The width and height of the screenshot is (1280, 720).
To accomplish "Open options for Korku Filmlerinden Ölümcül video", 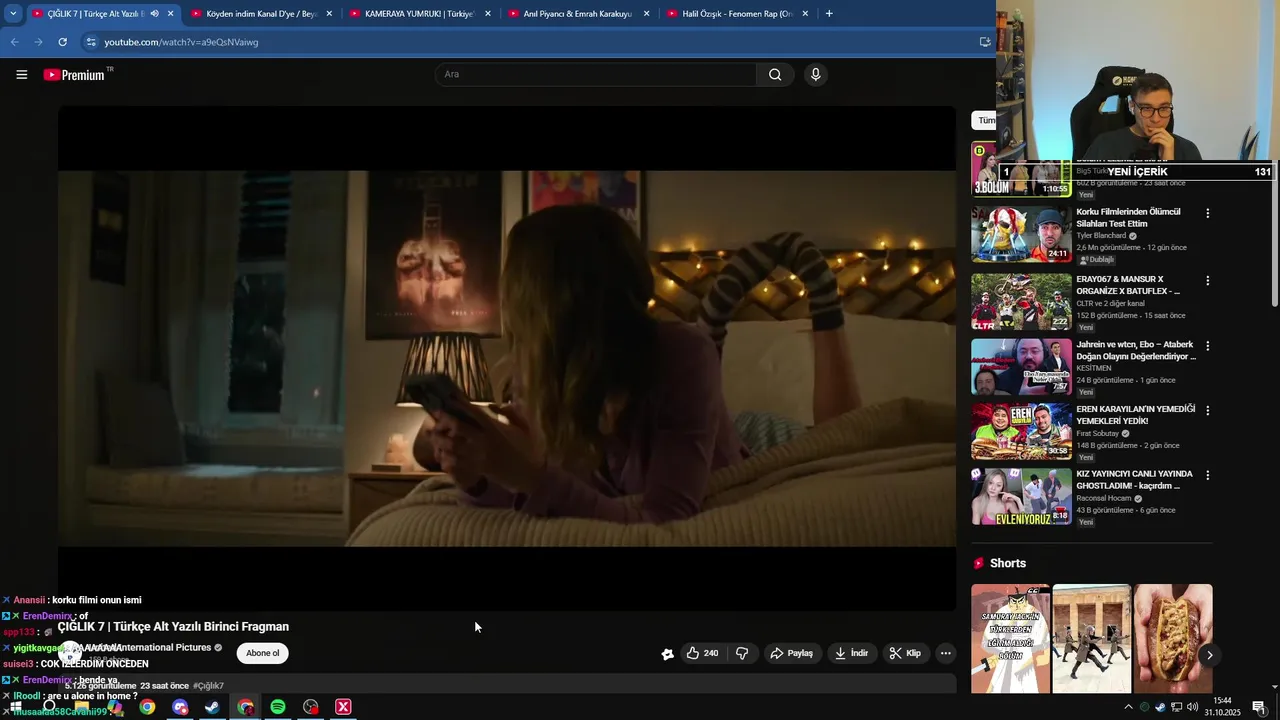I will [x=1207, y=213].
